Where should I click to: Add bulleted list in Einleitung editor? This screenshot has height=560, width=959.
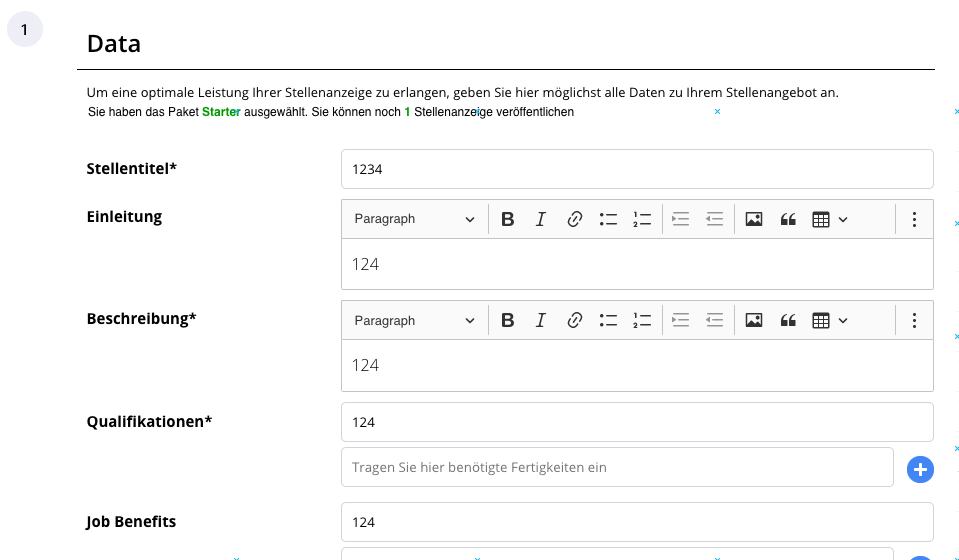pos(608,219)
